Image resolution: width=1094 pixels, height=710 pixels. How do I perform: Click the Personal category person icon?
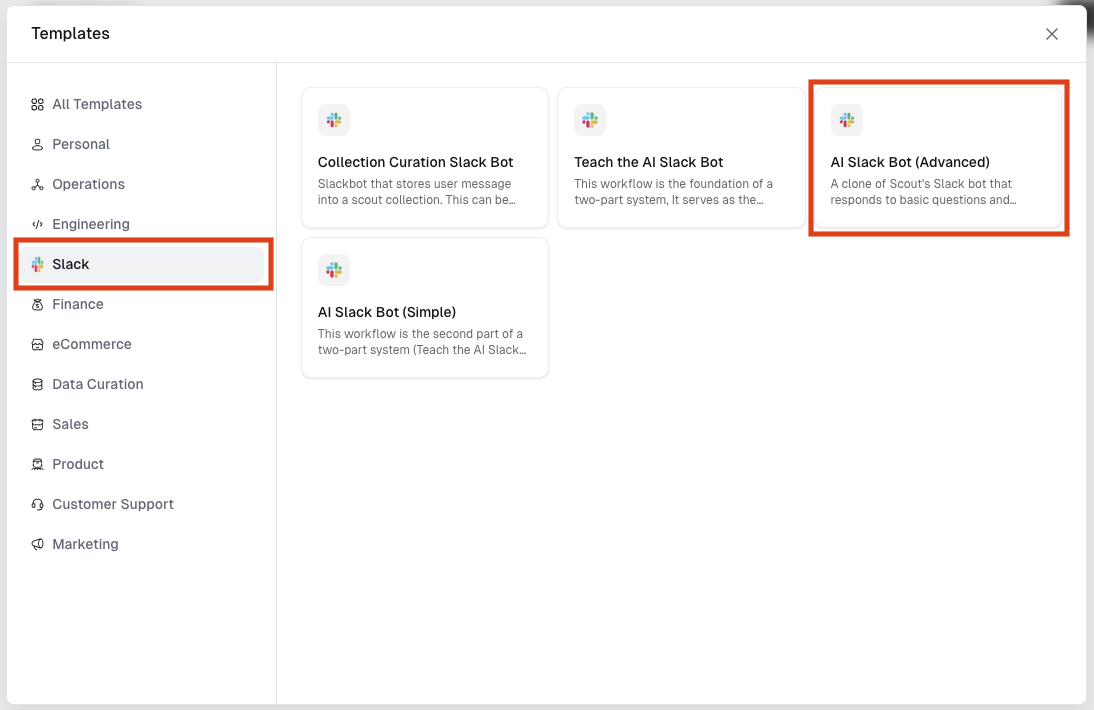point(38,144)
